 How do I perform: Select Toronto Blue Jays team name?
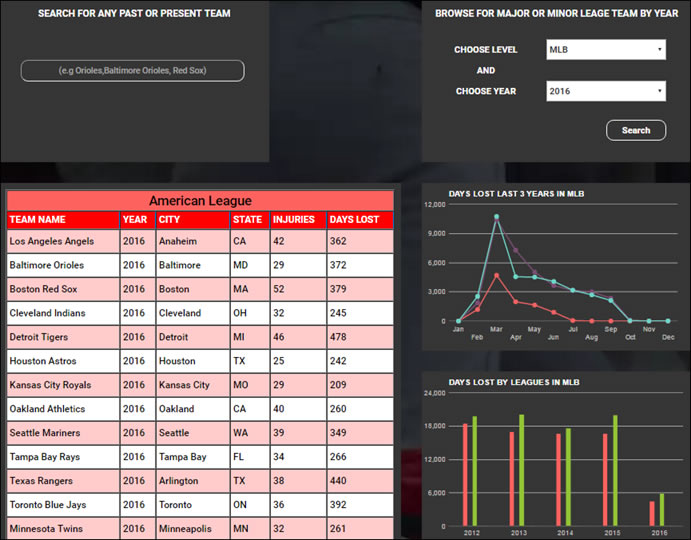48,505
